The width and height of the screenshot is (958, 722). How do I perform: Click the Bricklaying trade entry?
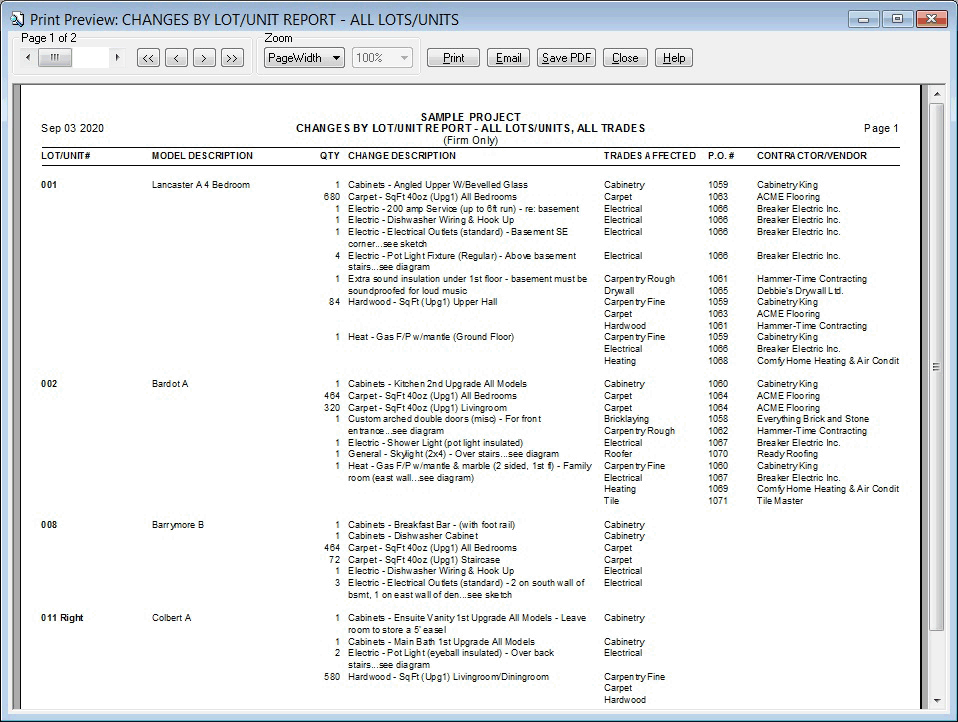click(627, 419)
